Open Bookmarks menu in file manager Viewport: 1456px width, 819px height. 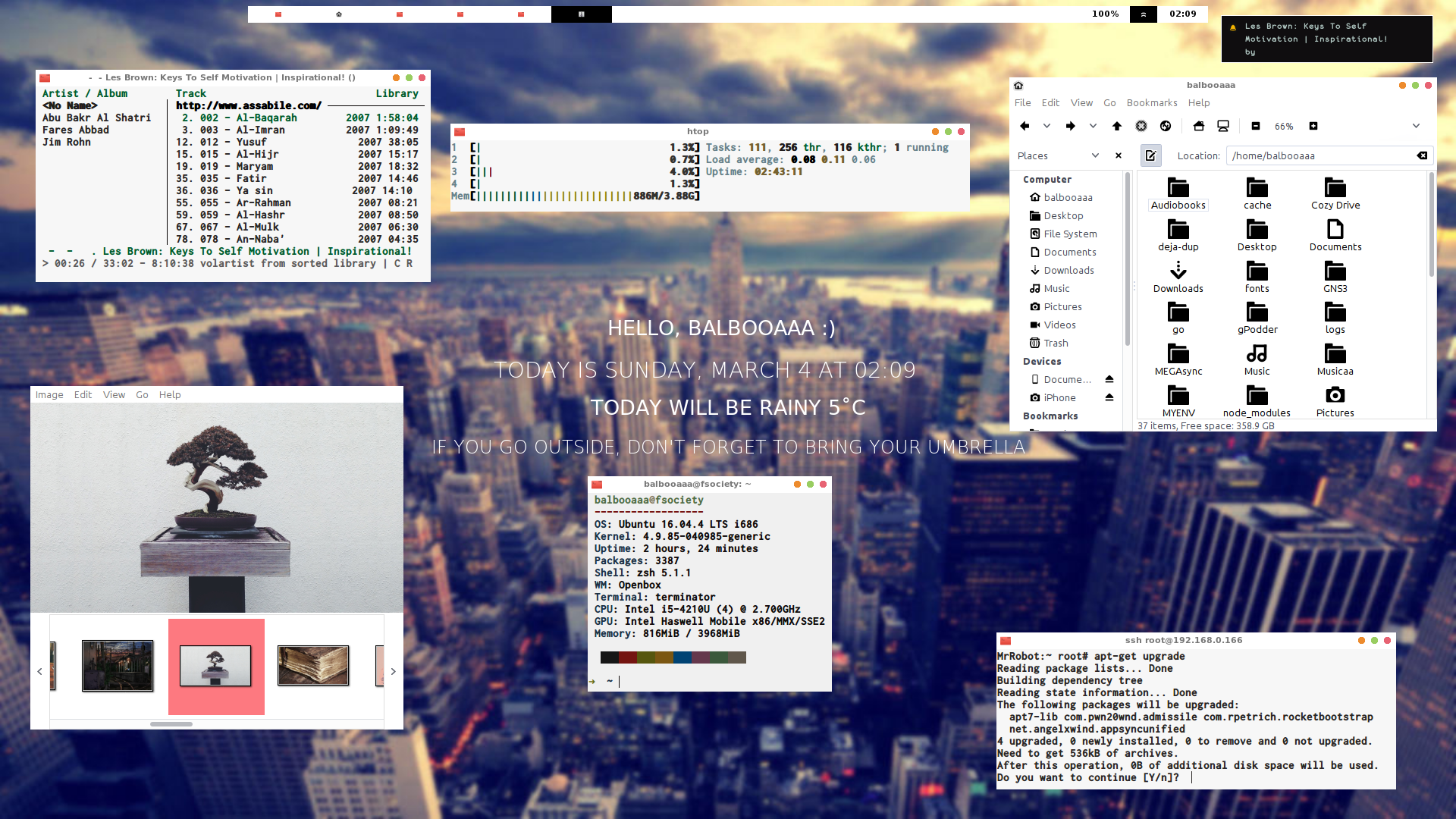click(x=1152, y=102)
